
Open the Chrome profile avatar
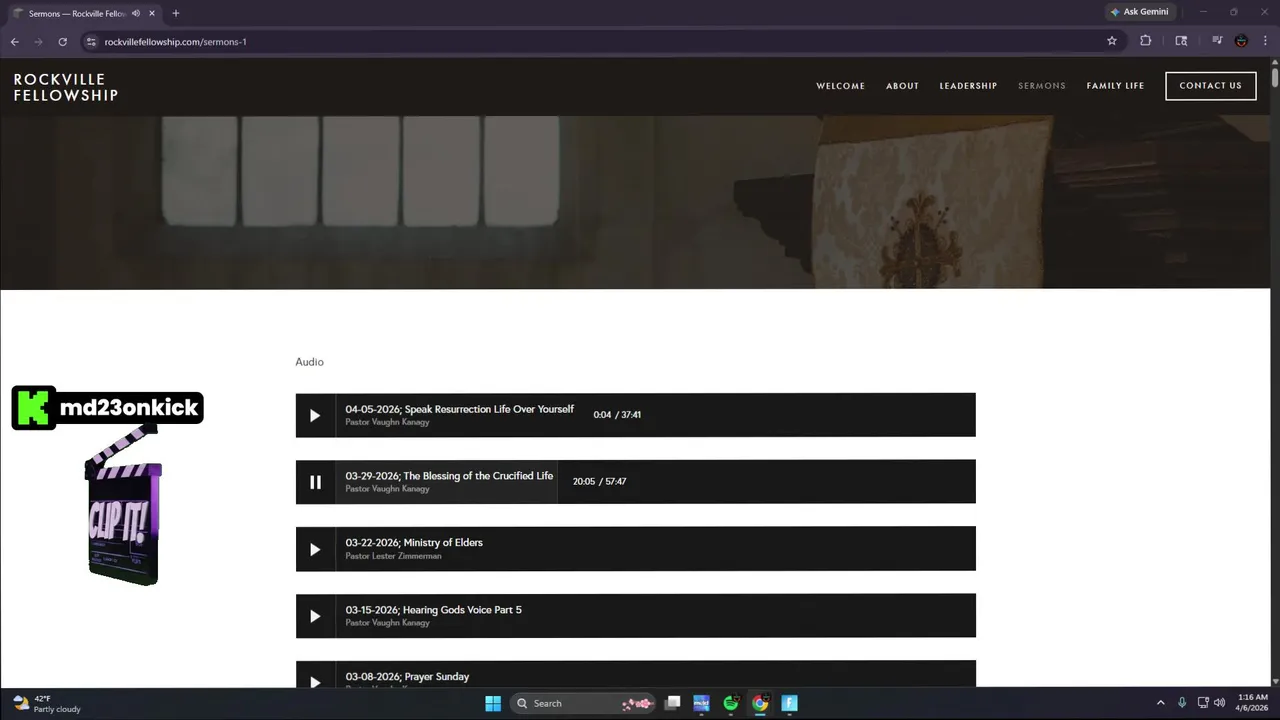pos(1241,41)
